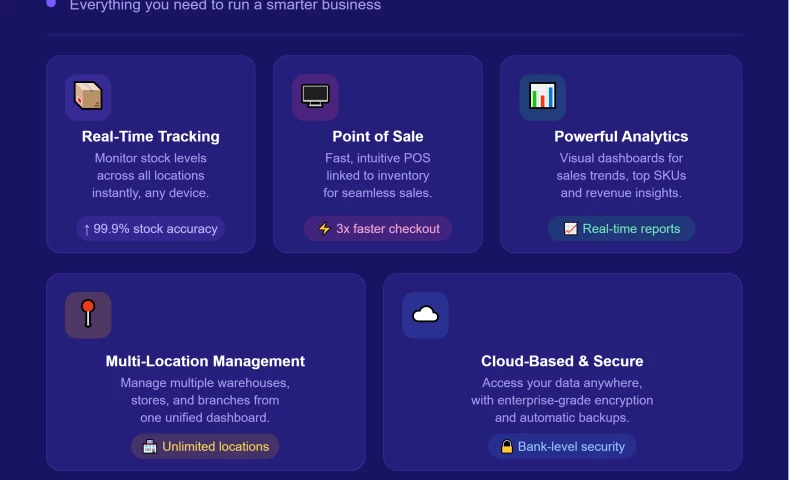Click 'Everything you need to run a smarter business' text
Viewport: 800px width, 480px height.
(x=225, y=5)
